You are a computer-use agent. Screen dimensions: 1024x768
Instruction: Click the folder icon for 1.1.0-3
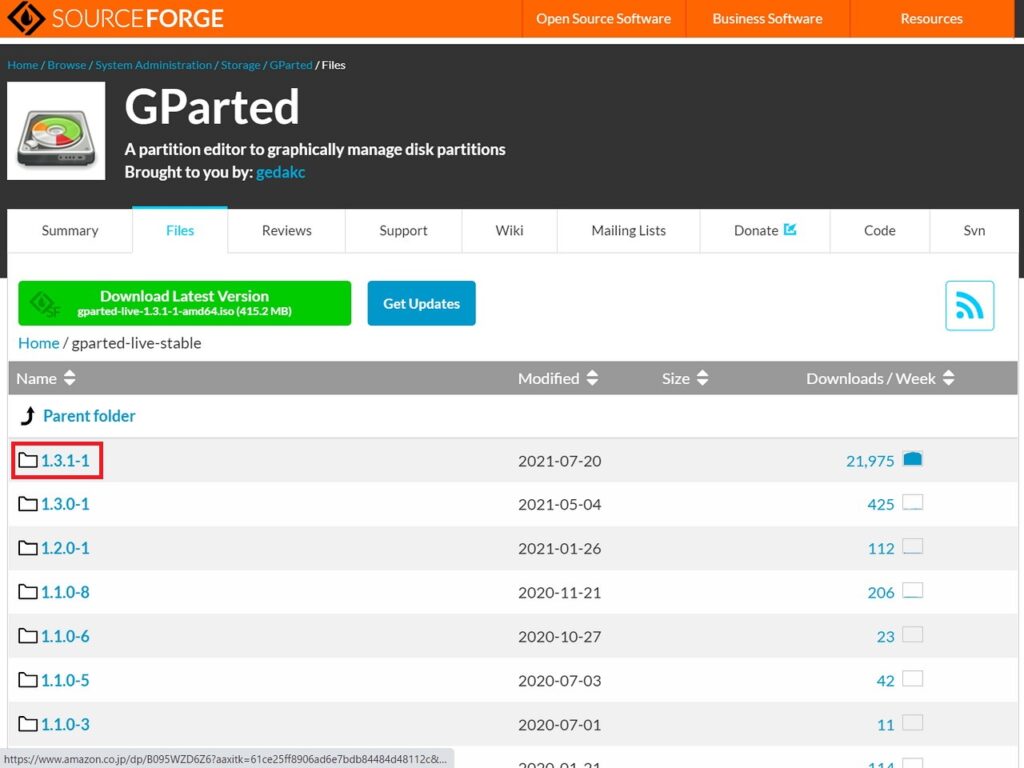[27, 724]
